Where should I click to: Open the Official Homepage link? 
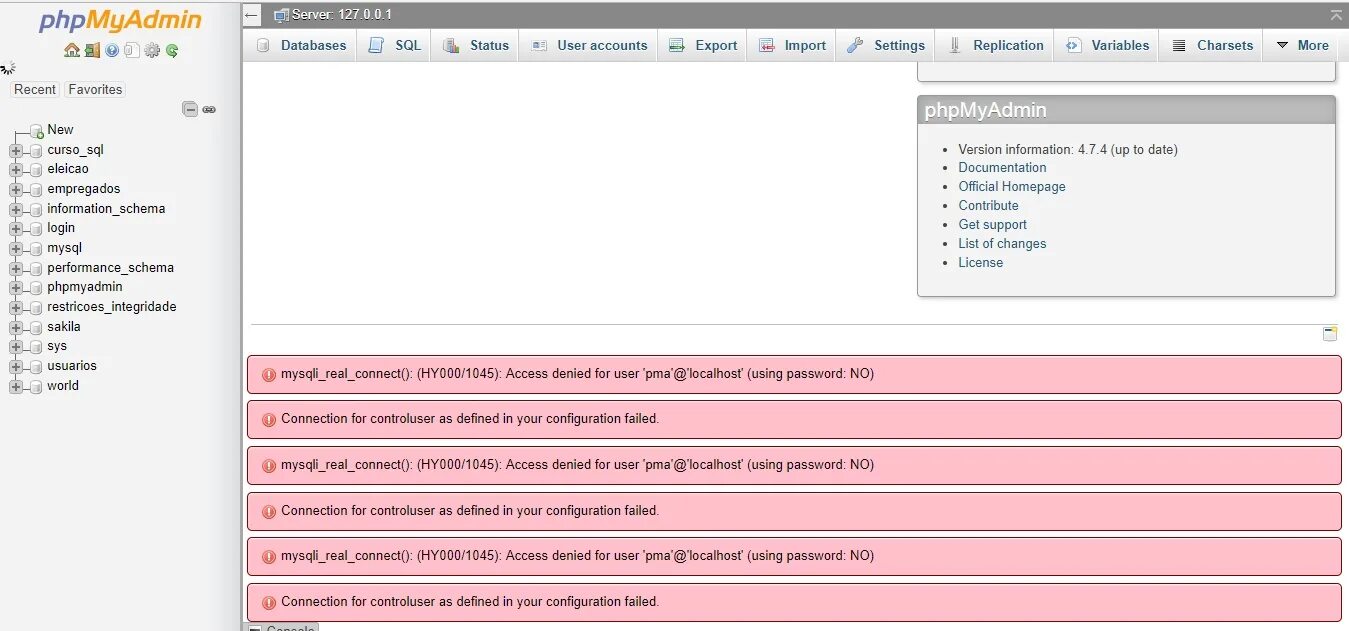tap(1012, 187)
